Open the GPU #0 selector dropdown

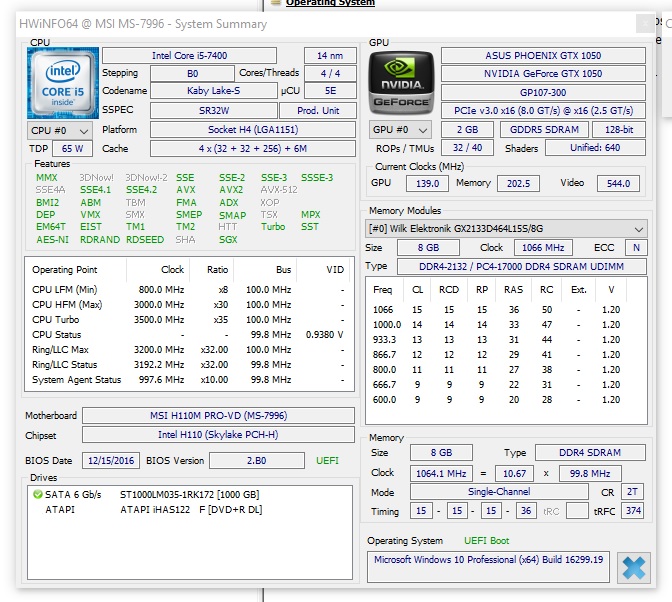click(400, 130)
